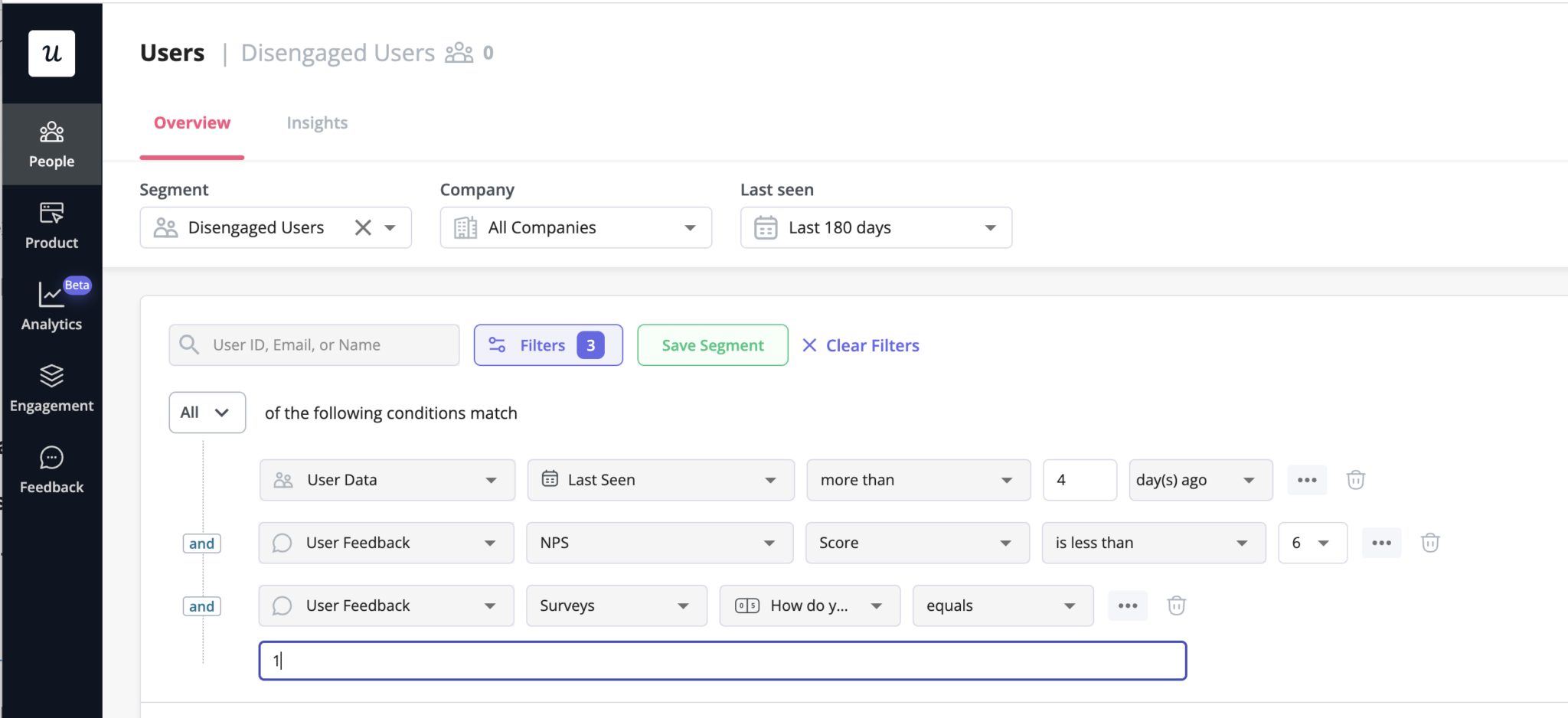The image size is (1568, 718).
Task: Toggle the 'and' operator before the Surveys row
Action: (x=201, y=605)
